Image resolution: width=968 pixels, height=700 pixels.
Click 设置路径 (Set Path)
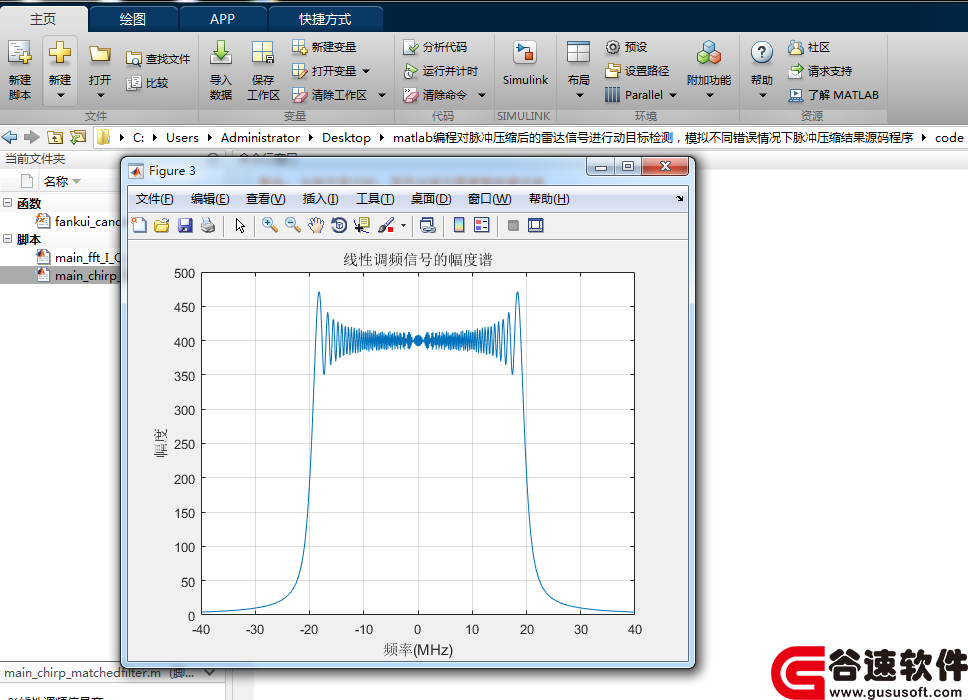point(638,71)
